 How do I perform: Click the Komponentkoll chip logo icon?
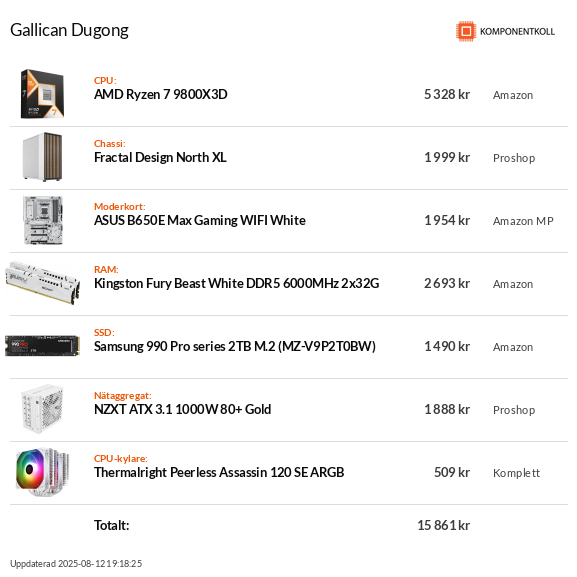coord(466,31)
